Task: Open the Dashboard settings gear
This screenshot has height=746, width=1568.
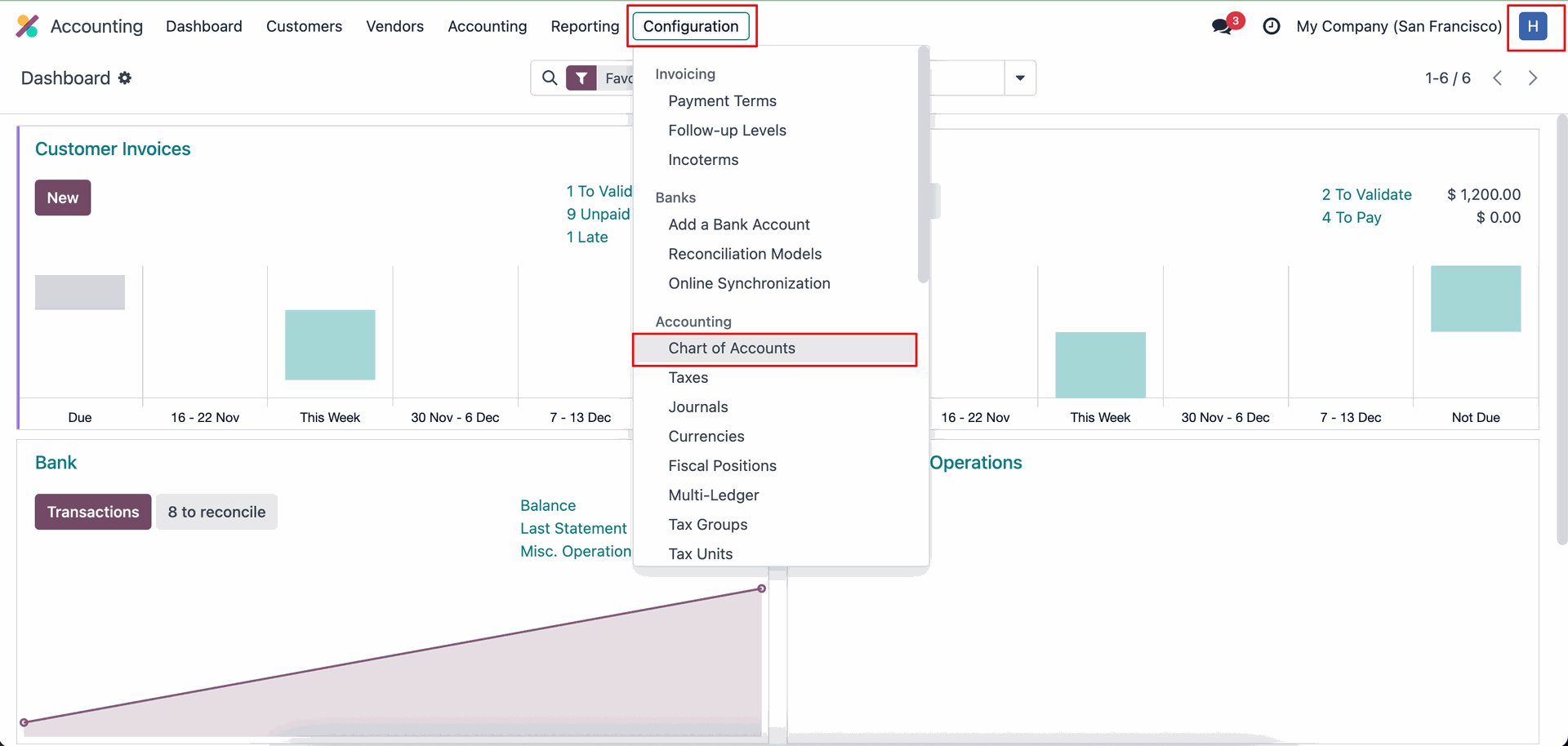Action: [125, 78]
